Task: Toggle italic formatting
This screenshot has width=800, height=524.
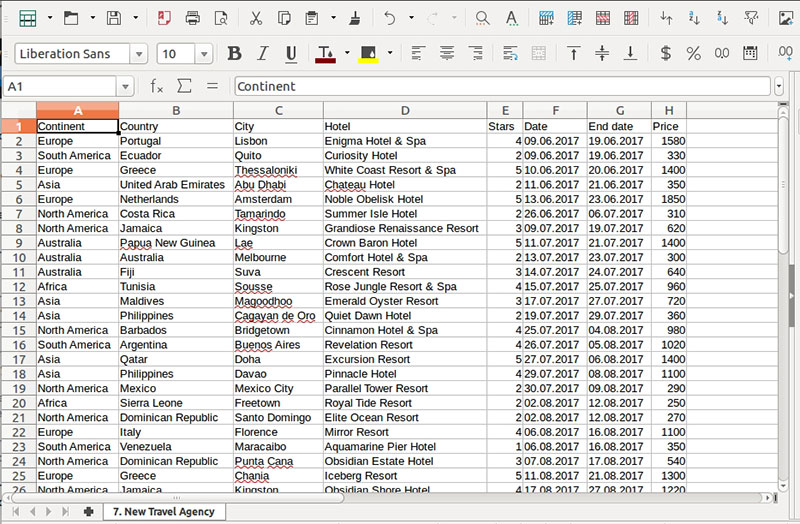Action: coord(263,54)
